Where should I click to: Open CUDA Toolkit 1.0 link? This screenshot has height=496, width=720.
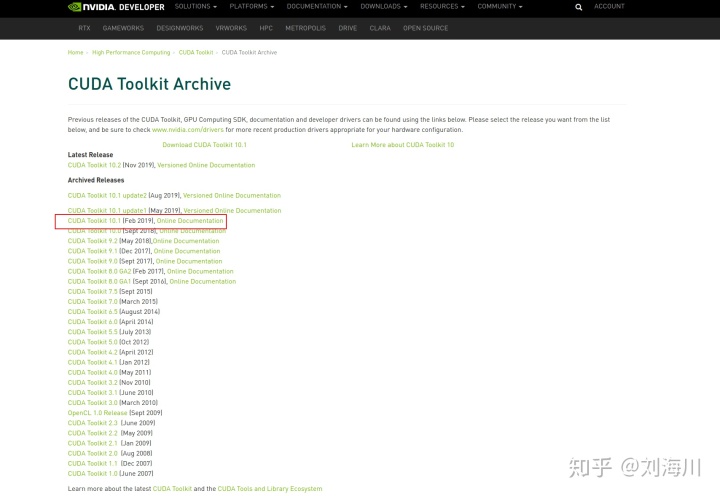click(92, 473)
